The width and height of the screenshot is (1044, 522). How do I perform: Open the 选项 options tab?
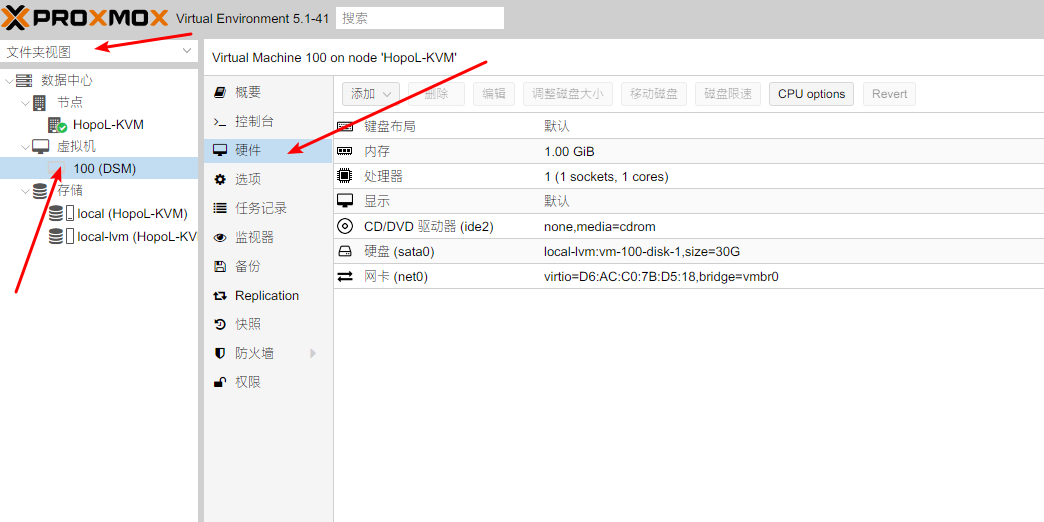coord(268,179)
